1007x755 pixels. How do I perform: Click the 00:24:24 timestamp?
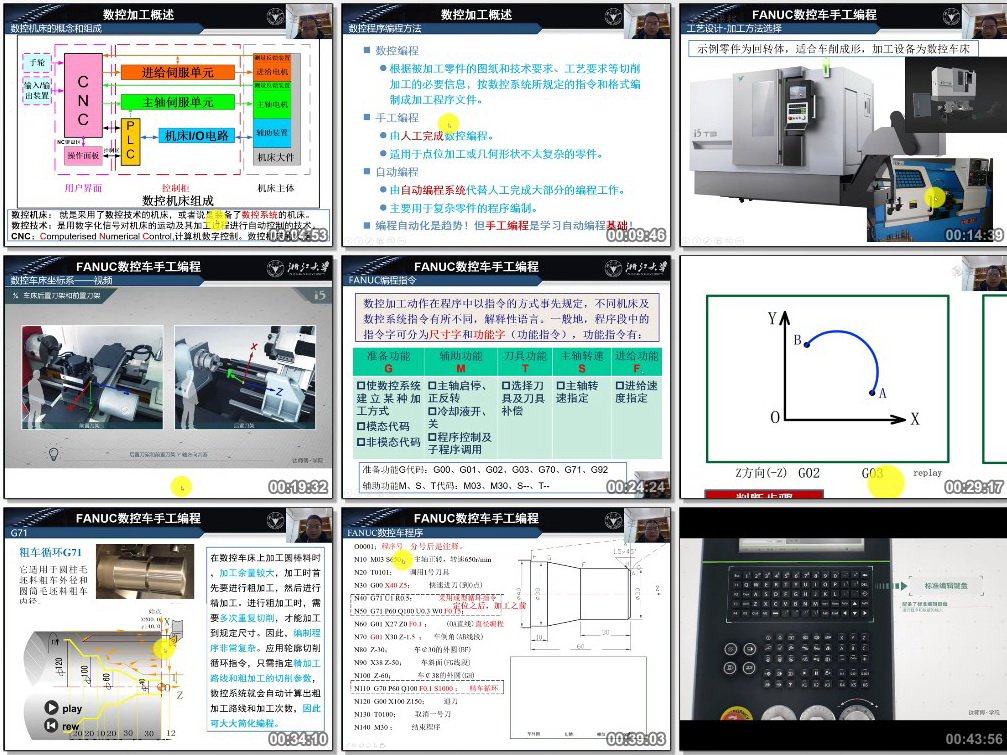pos(636,487)
